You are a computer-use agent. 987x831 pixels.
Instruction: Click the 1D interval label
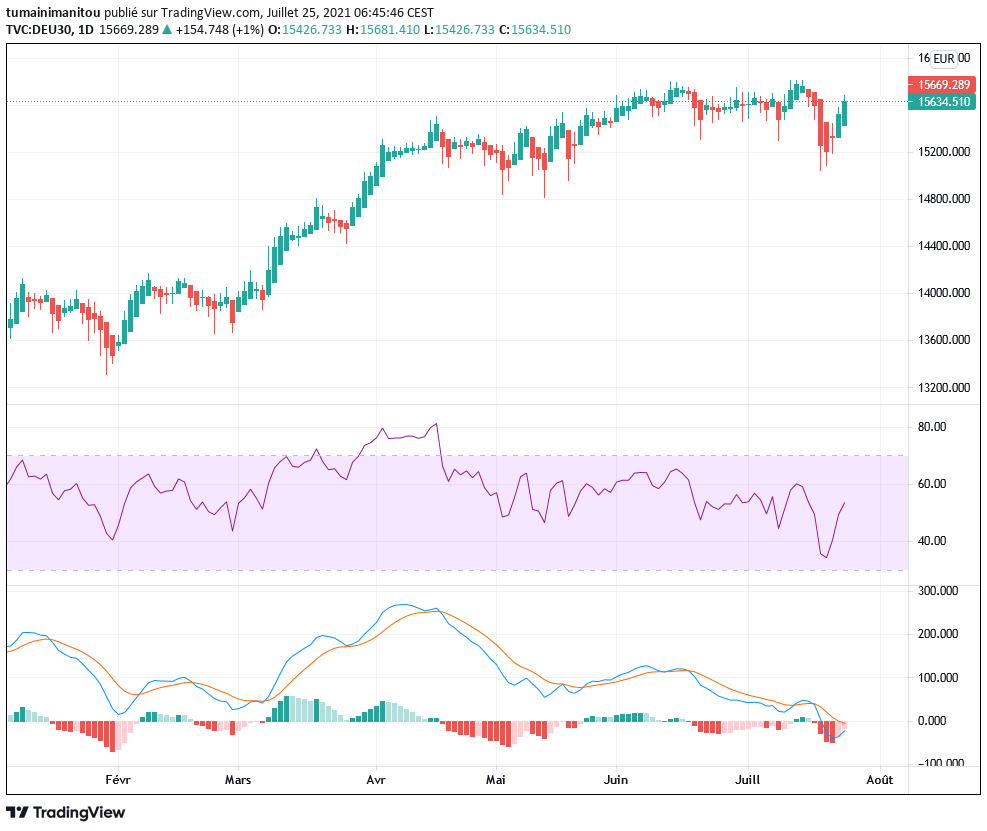pyautogui.click(x=86, y=30)
